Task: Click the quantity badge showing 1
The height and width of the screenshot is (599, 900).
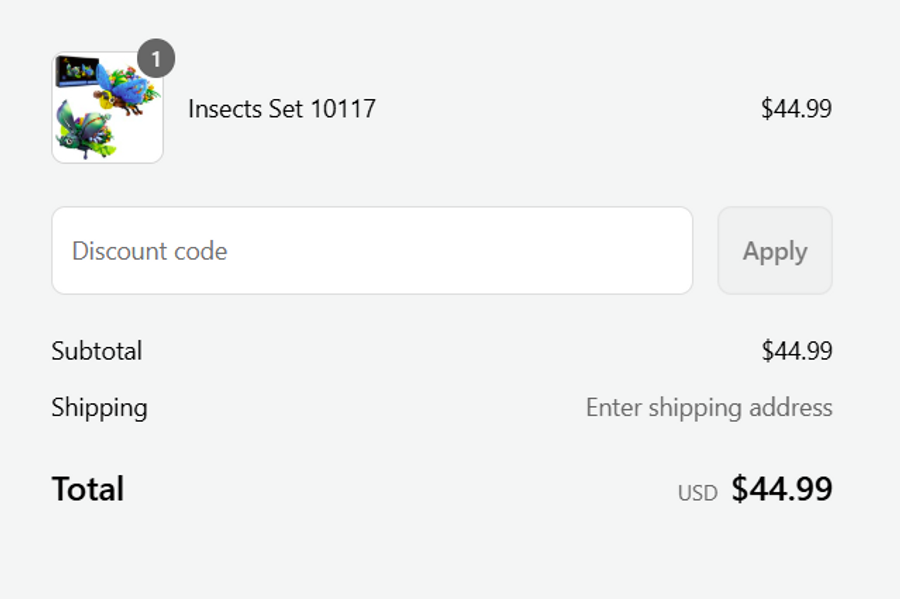Action: [x=156, y=59]
